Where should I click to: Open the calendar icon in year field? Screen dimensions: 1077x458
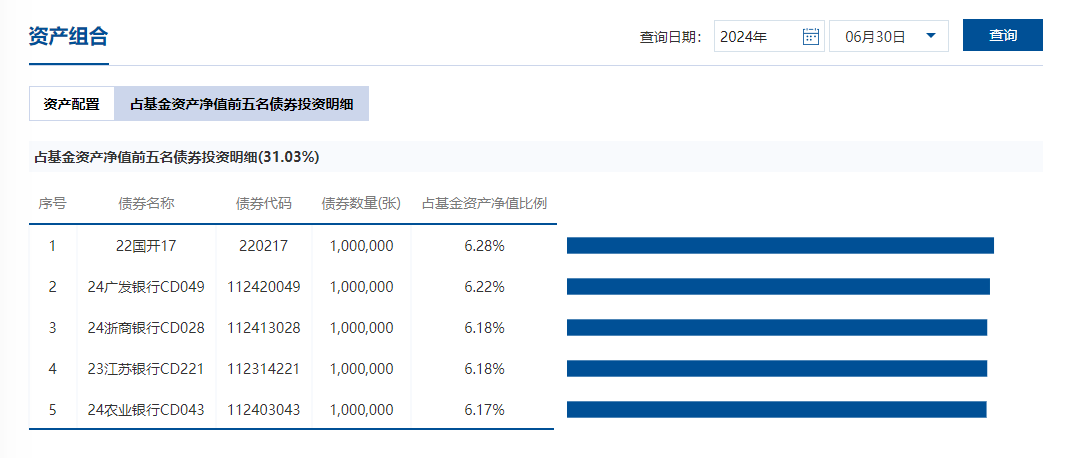pos(811,36)
